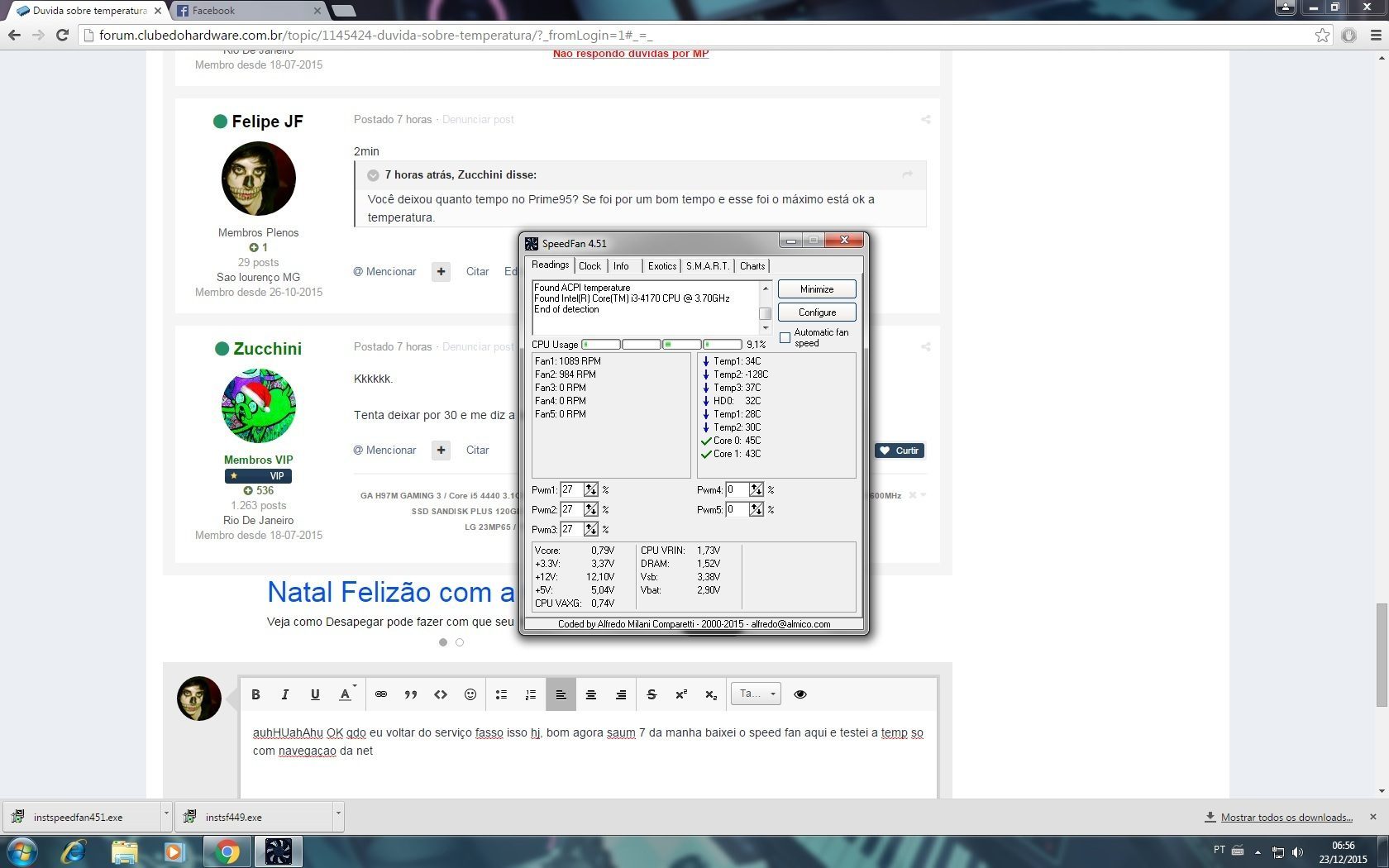Go back to the previous page
This screenshot has width=1389, height=868.
tap(14, 35)
